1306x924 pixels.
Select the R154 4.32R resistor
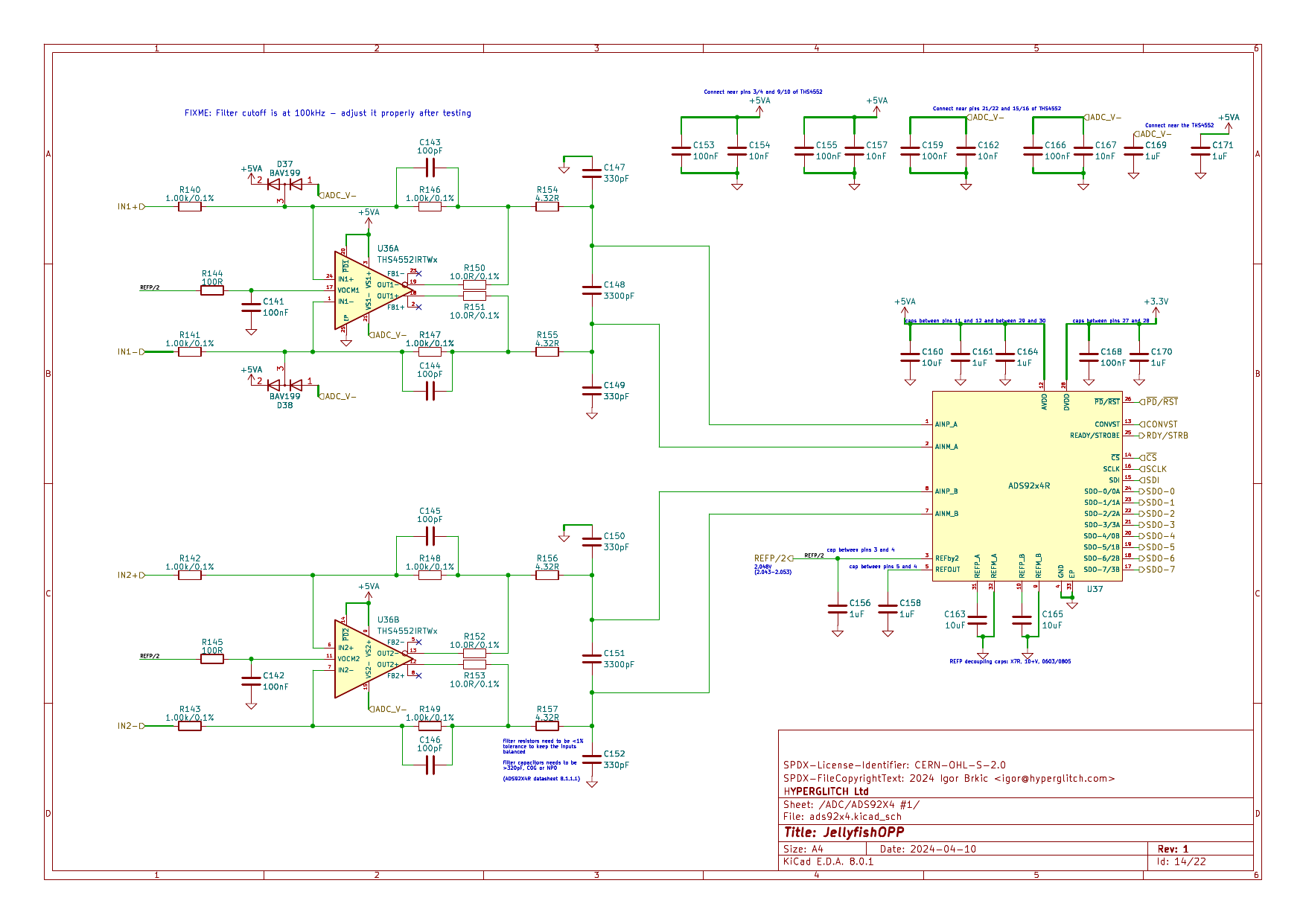[547, 206]
